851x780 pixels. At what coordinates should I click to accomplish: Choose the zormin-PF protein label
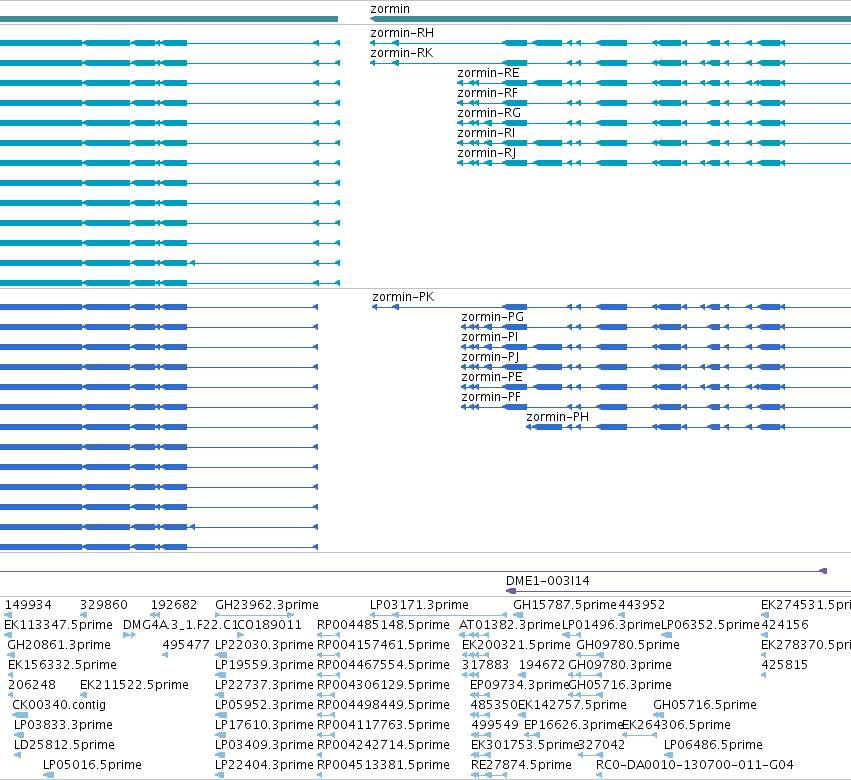[491, 397]
